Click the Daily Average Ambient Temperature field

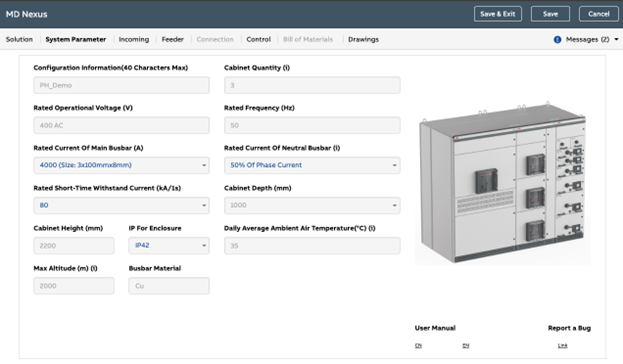[x=312, y=246]
